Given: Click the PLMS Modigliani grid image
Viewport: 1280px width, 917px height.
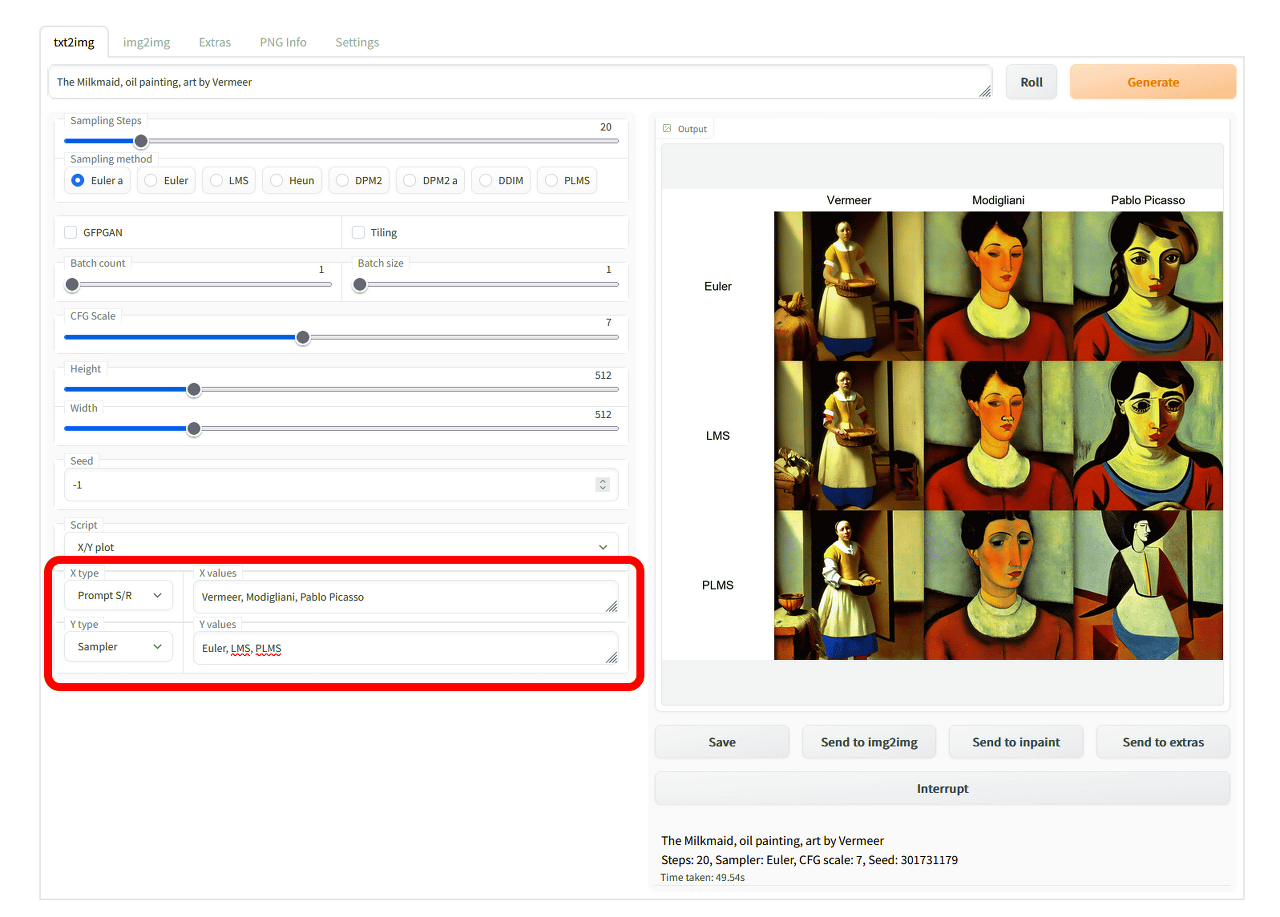Looking at the screenshot, I should [x=998, y=585].
